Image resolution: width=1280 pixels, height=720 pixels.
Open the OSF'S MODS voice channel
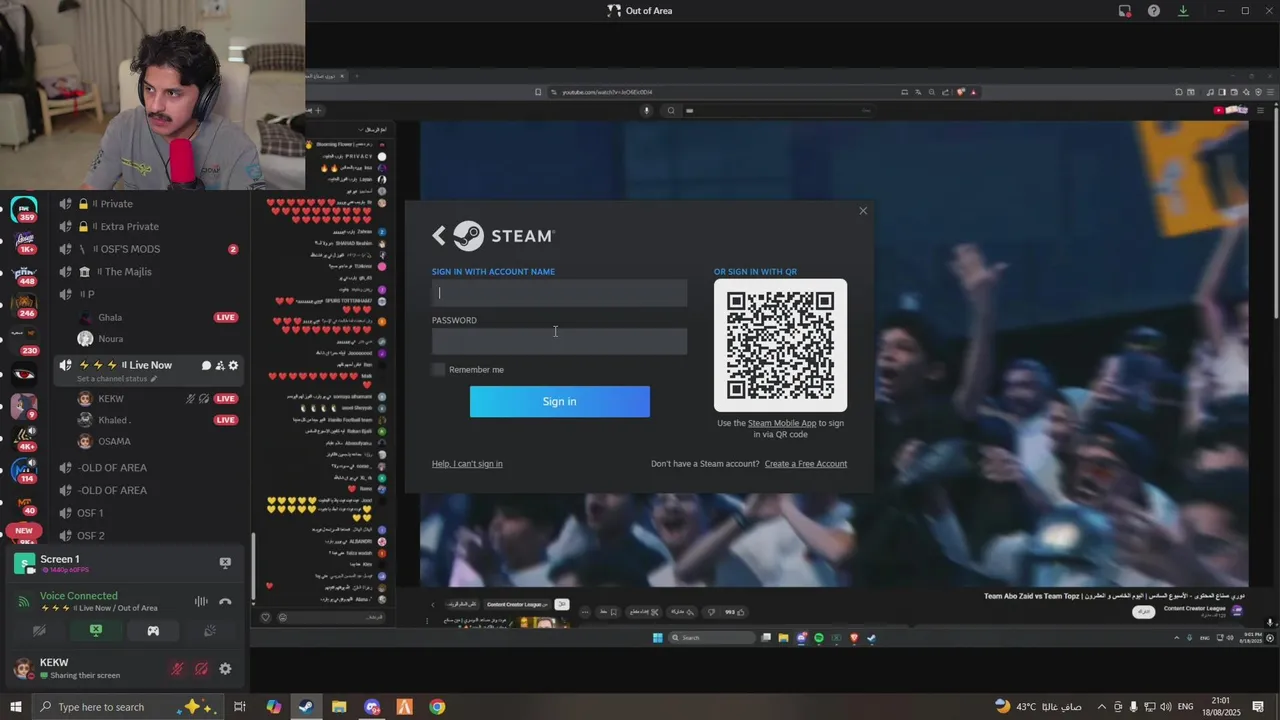(x=150, y=249)
